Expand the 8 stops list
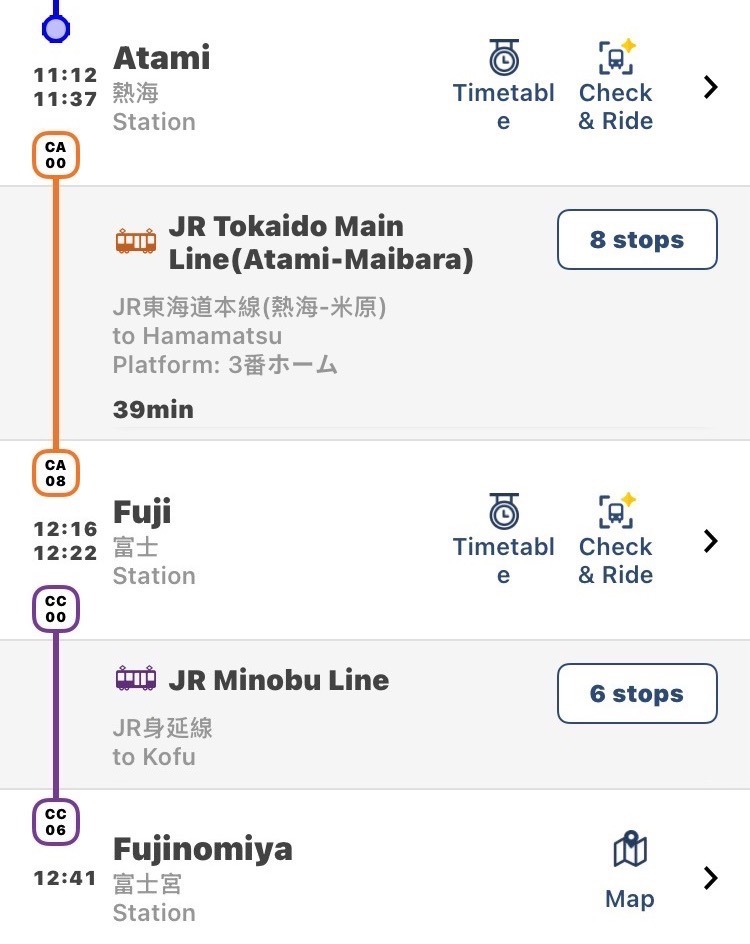The width and height of the screenshot is (750, 944). (x=637, y=240)
